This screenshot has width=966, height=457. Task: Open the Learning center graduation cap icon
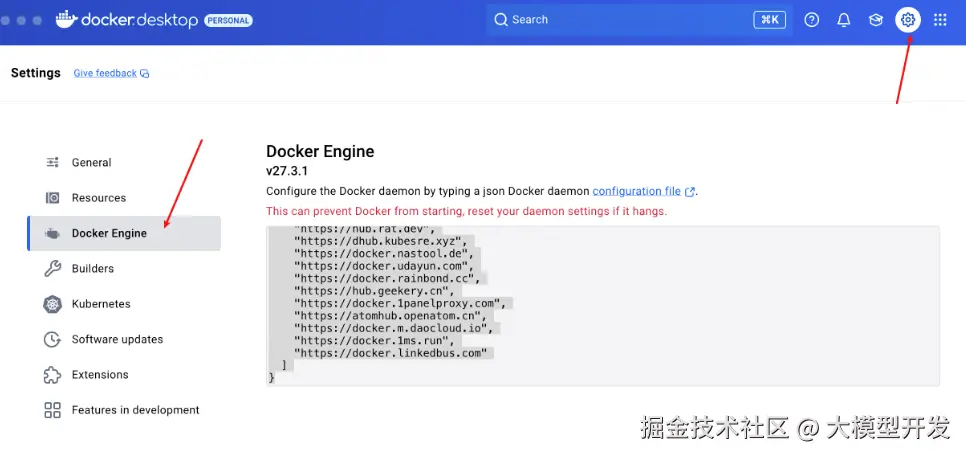coord(875,20)
